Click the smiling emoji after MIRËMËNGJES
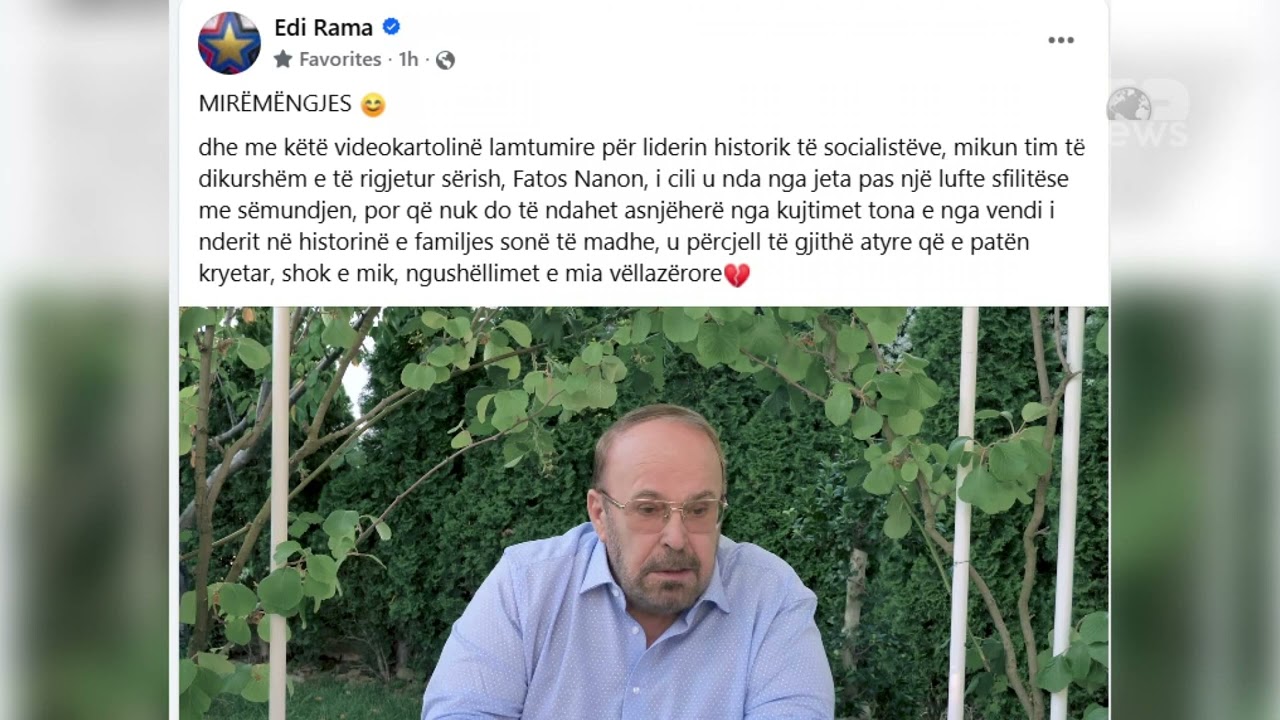1280x720 pixels. click(x=372, y=104)
